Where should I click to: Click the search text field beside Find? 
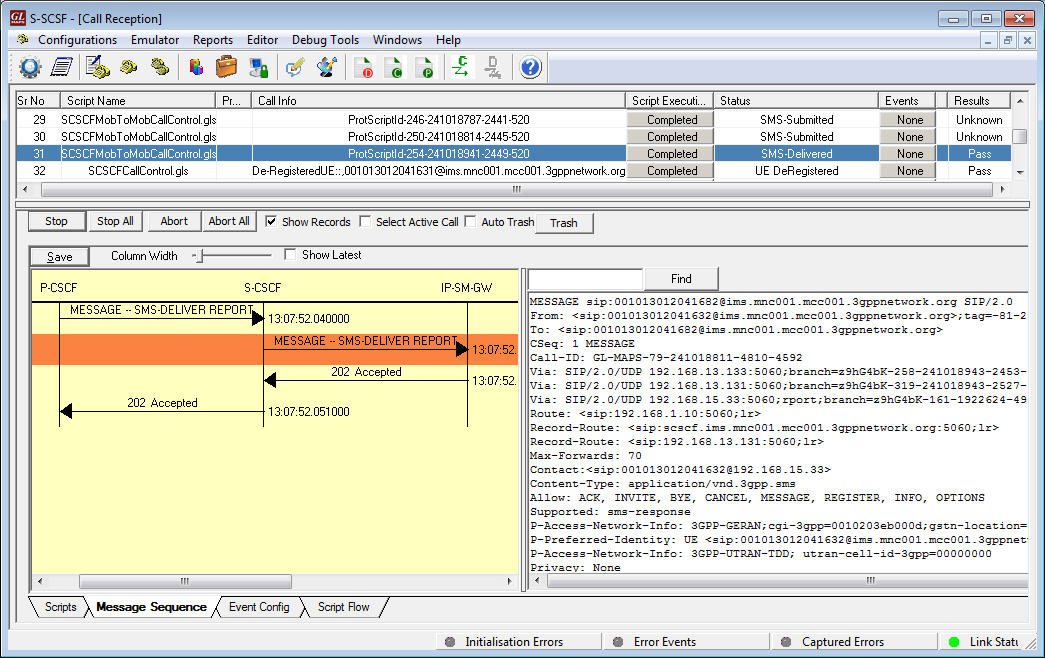(x=585, y=279)
